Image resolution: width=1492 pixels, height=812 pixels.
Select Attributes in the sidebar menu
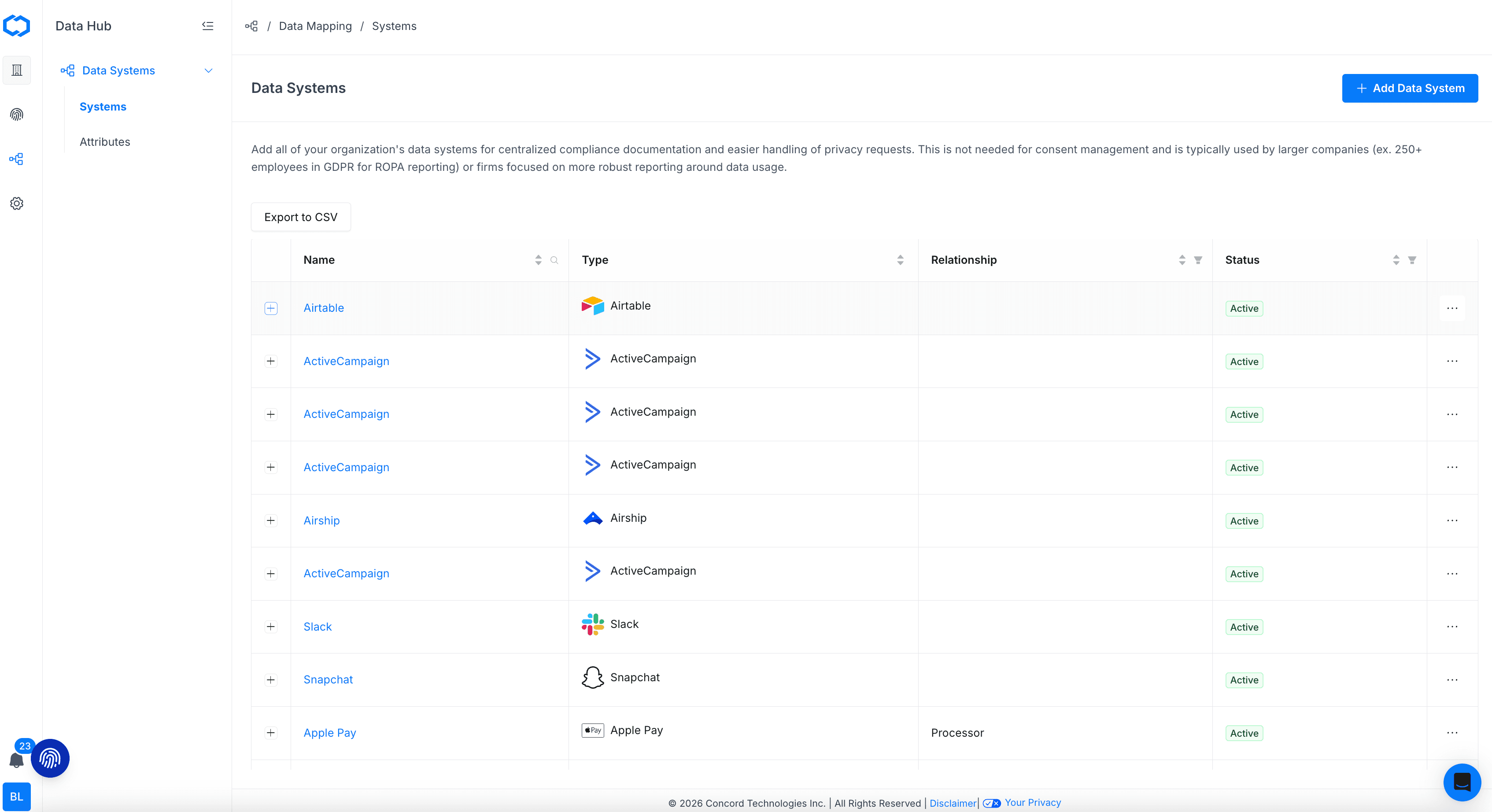(105, 142)
